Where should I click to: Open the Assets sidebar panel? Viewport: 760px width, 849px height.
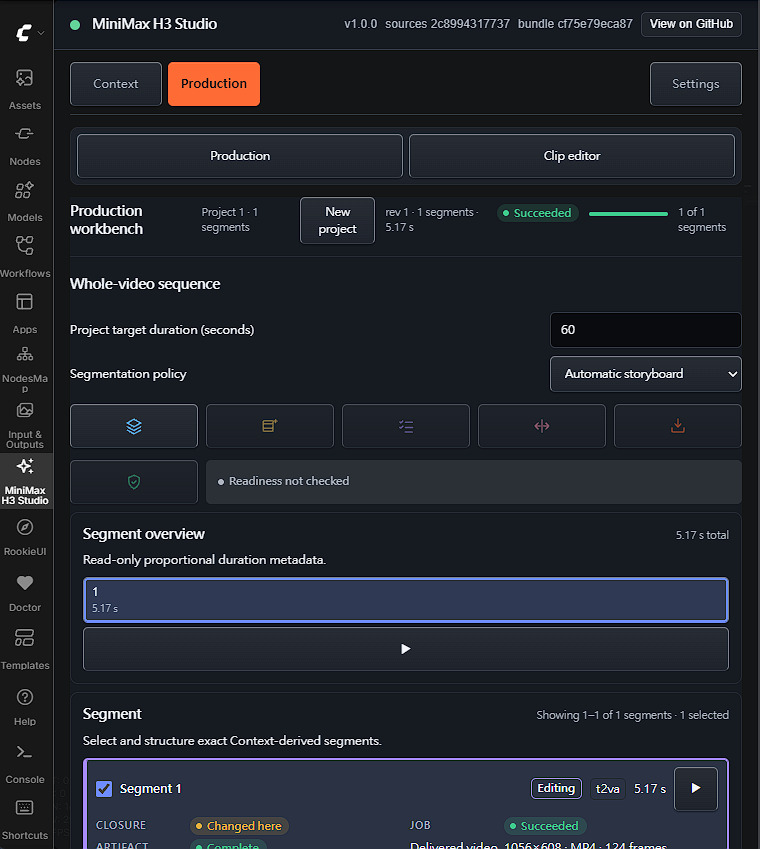point(25,89)
